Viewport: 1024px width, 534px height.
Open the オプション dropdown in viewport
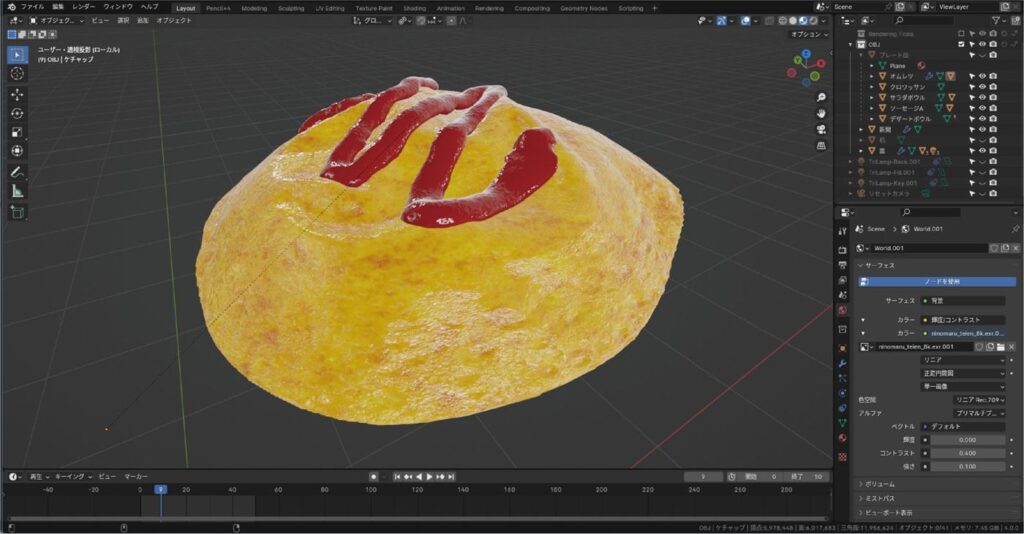tap(810, 35)
